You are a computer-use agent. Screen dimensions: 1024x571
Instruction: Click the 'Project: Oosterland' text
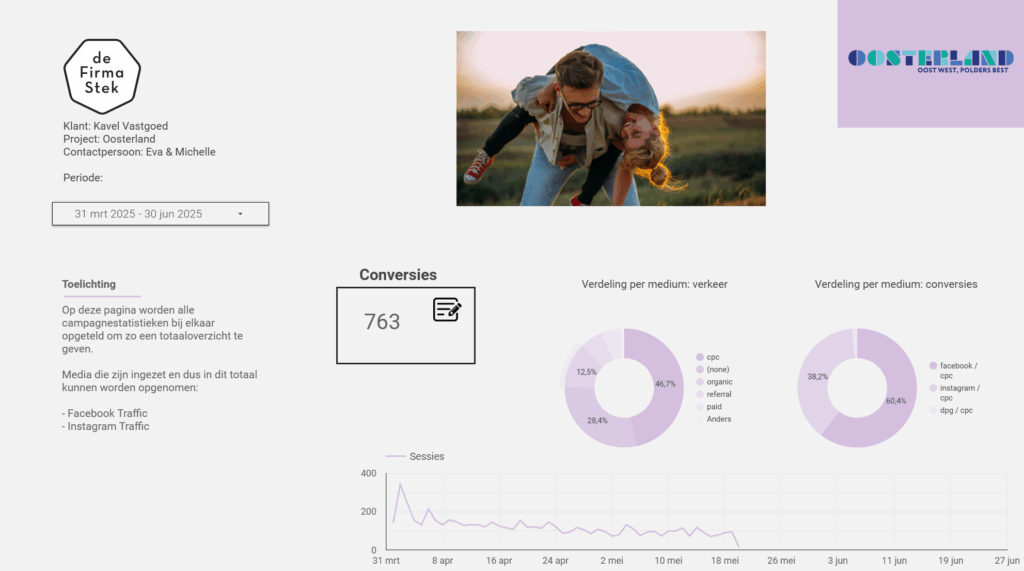pos(109,139)
